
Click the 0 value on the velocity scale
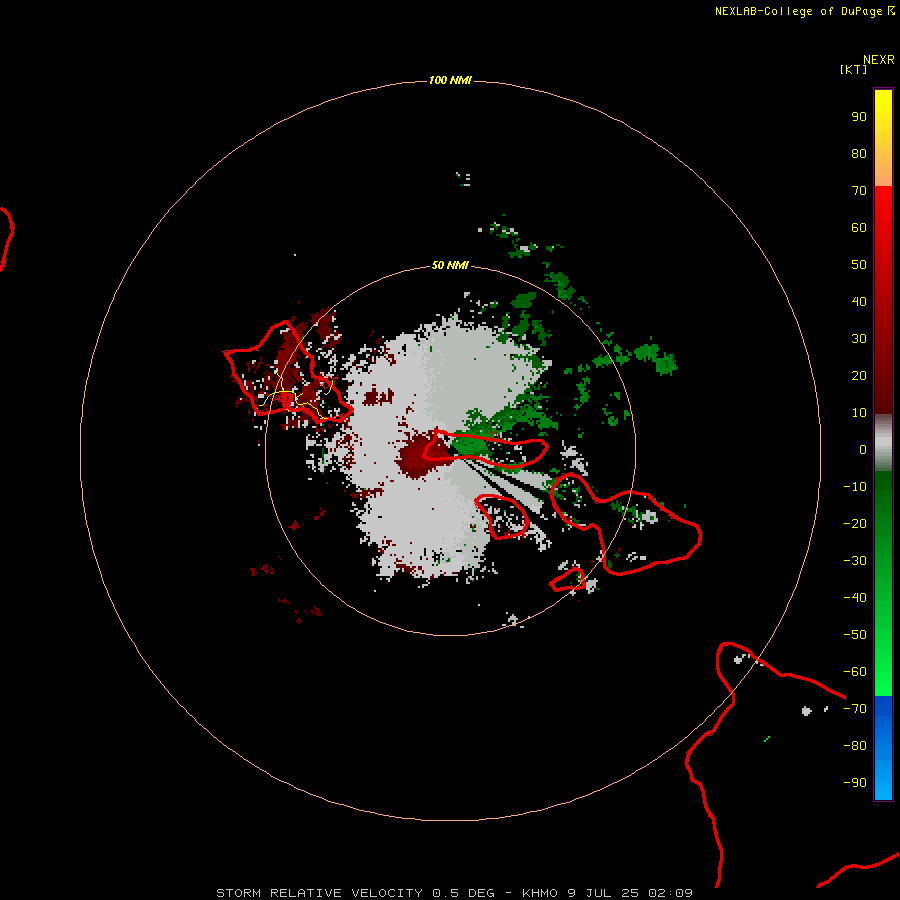tap(863, 450)
